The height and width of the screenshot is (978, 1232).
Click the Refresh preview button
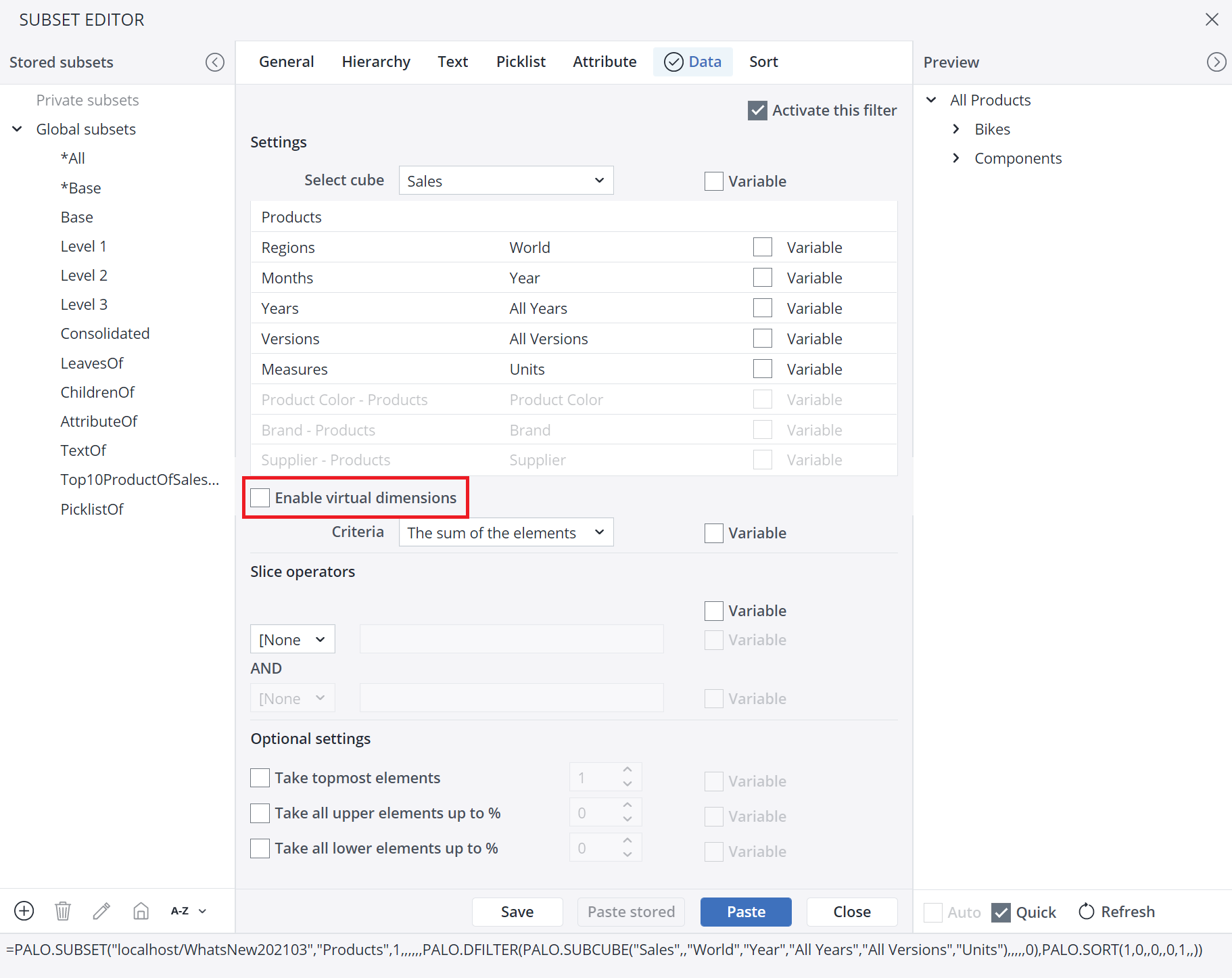pos(1116,912)
